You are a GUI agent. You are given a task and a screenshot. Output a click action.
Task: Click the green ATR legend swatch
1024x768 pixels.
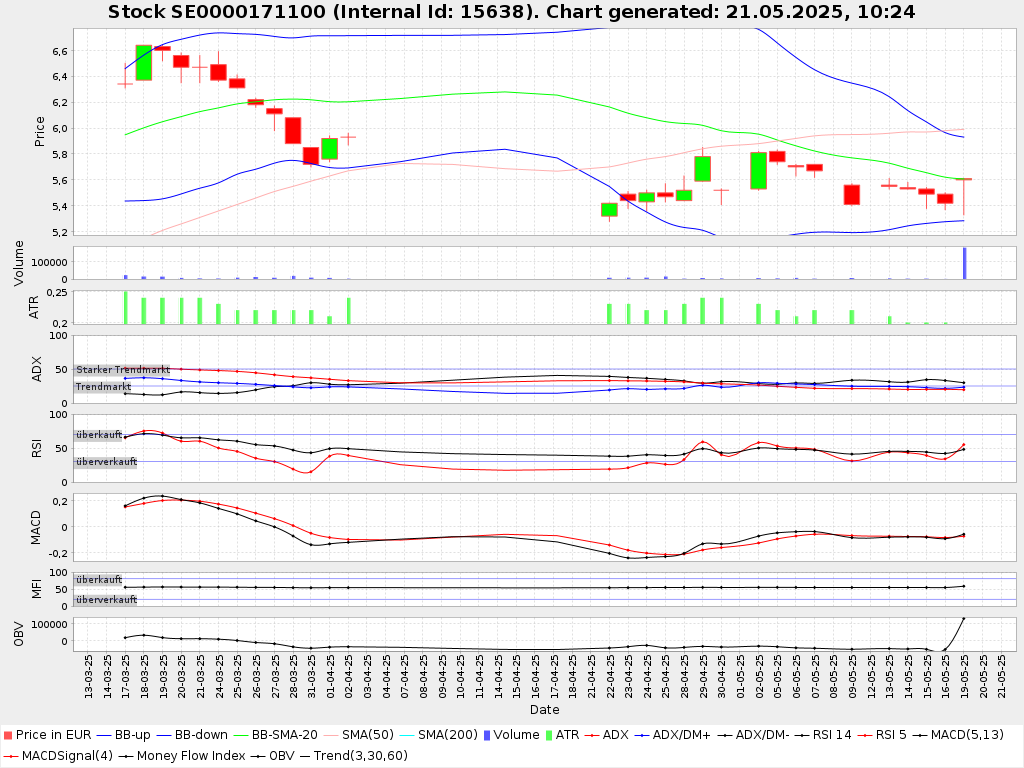tap(549, 735)
